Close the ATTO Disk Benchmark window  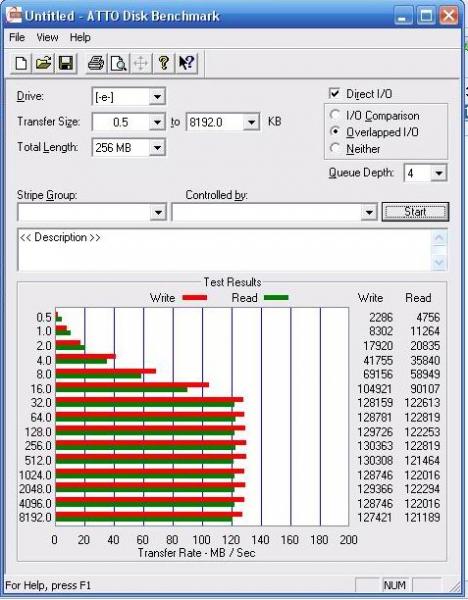[x=448, y=16]
